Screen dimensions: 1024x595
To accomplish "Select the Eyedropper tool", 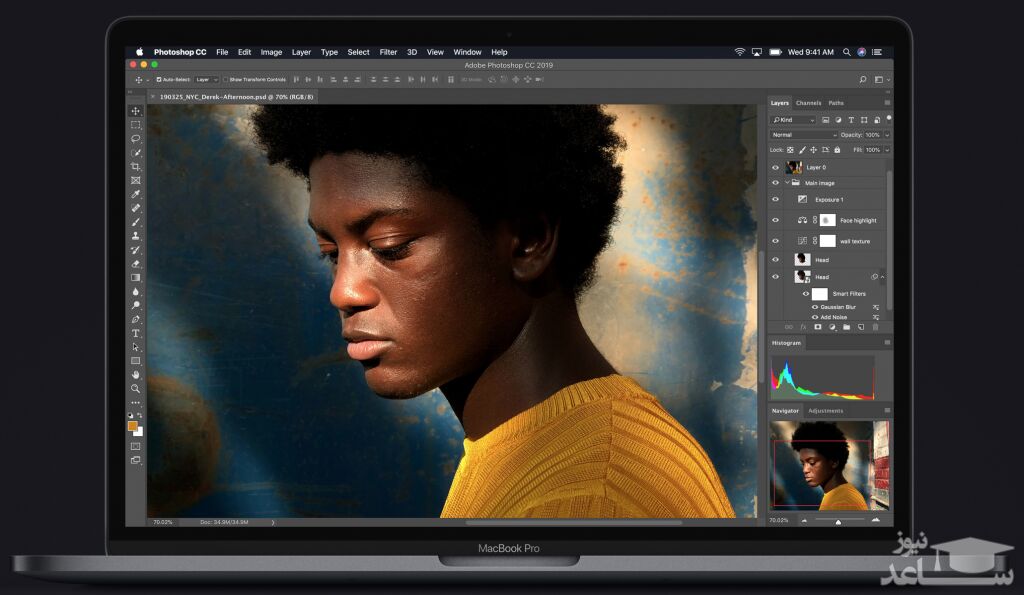I will click(134, 194).
